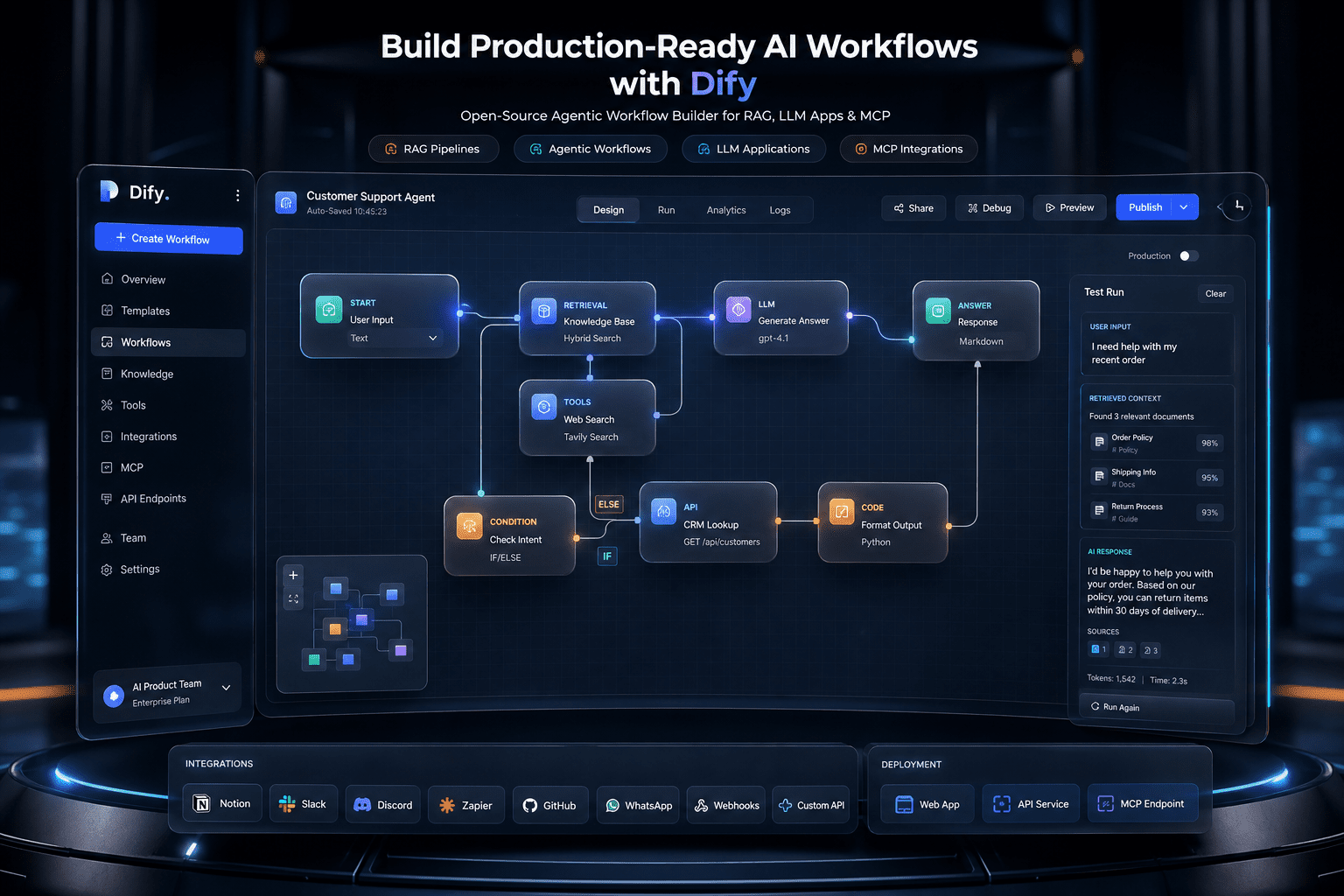Open the Shipping Info retrieved document
This screenshot has width=1344, height=896.
1157,478
